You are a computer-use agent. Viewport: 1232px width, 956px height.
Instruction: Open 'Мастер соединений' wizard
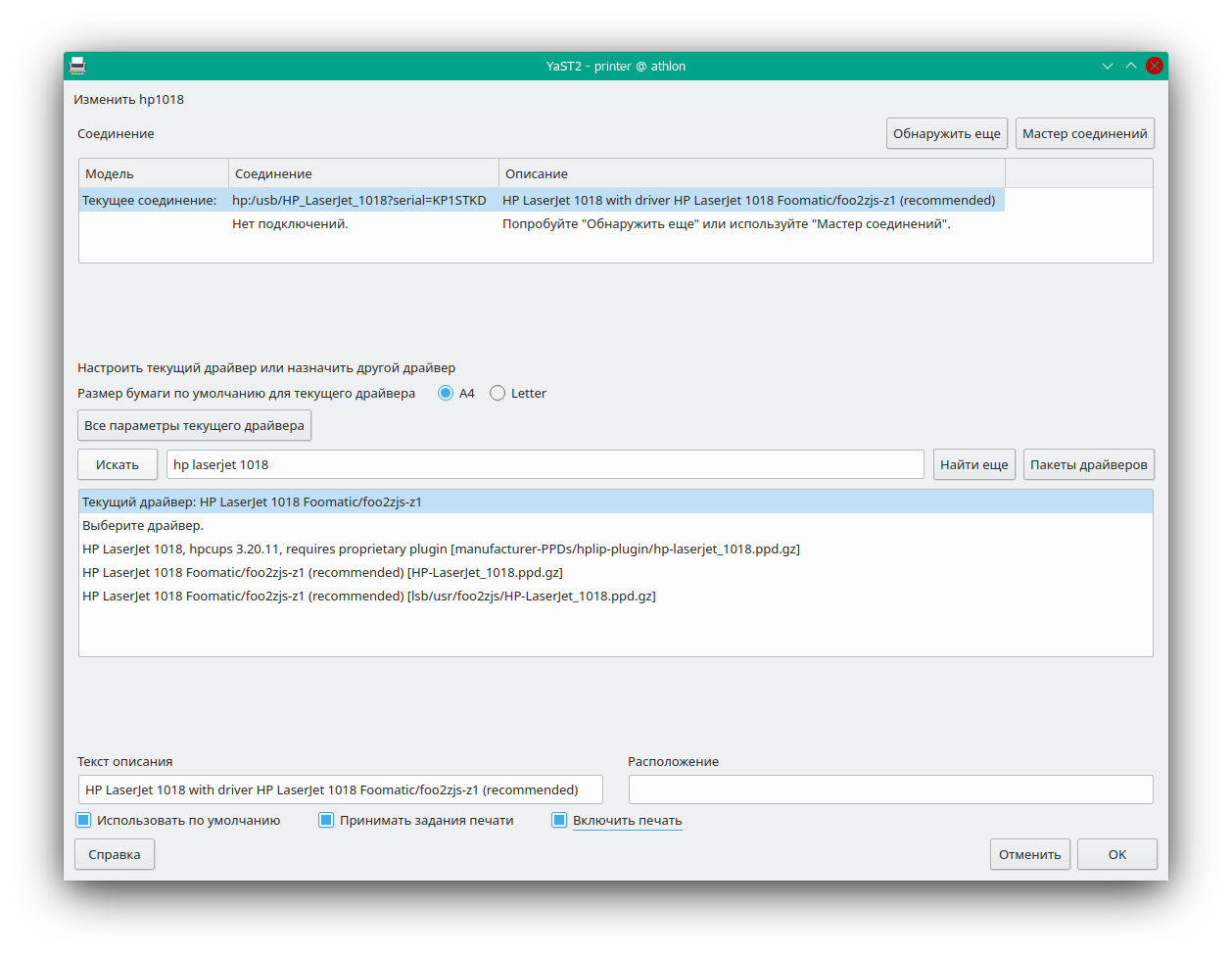click(1085, 133)
